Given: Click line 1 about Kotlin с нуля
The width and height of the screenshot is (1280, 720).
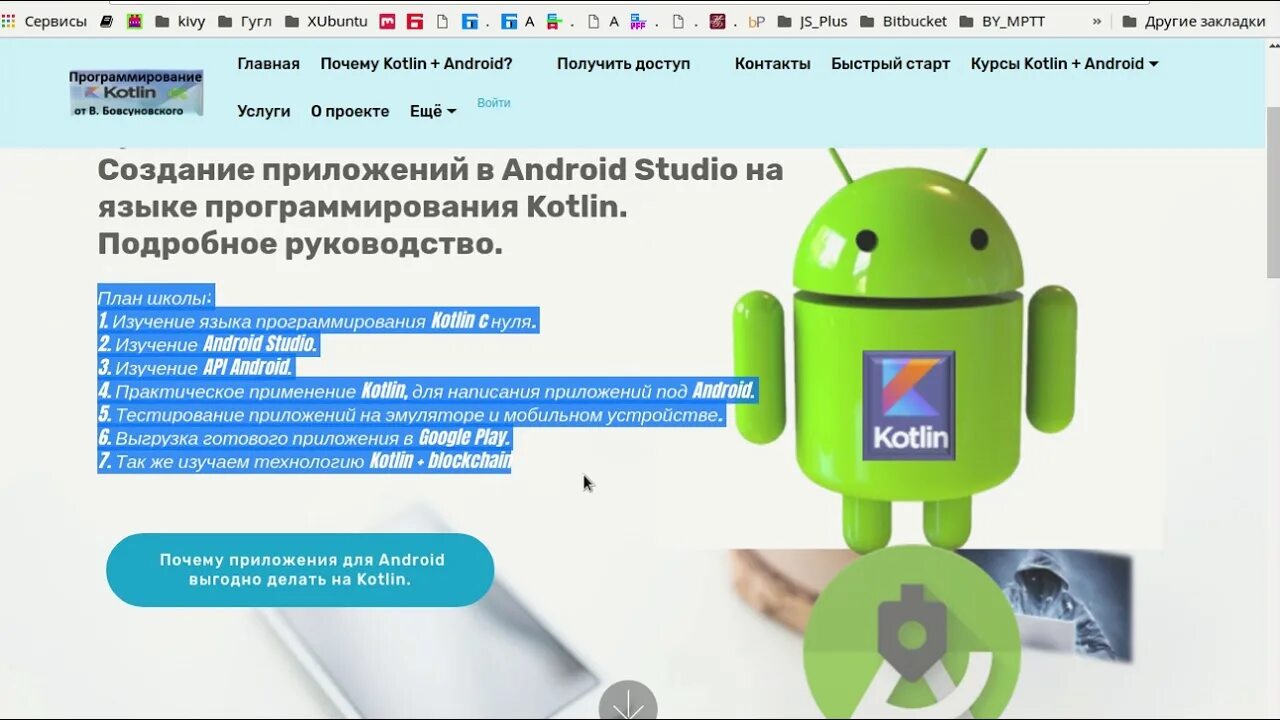Looking at the screenshot, I should click(x=318, y=321).
